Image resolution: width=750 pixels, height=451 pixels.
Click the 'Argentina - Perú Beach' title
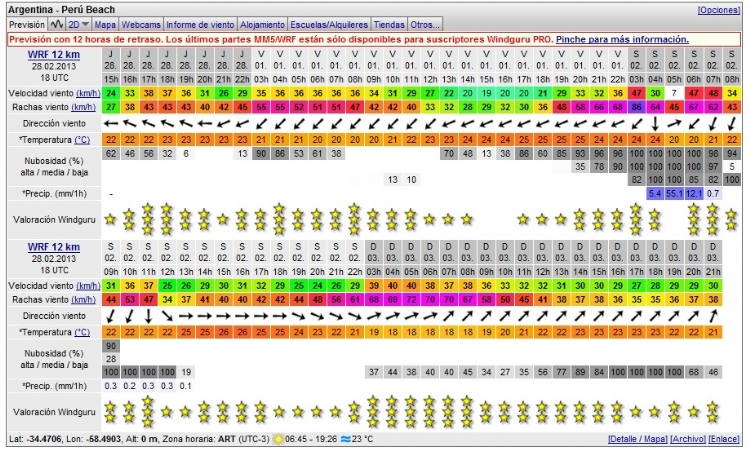[x=62, y=10]
